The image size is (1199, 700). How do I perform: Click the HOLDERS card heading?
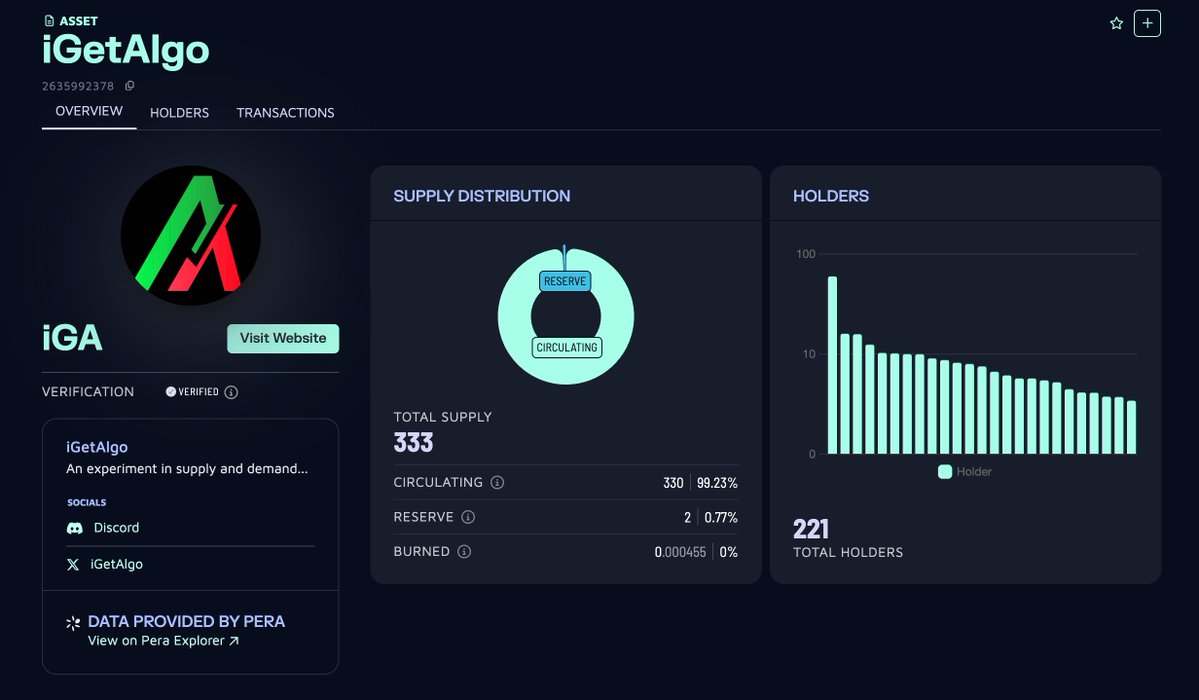pos(831,196)
